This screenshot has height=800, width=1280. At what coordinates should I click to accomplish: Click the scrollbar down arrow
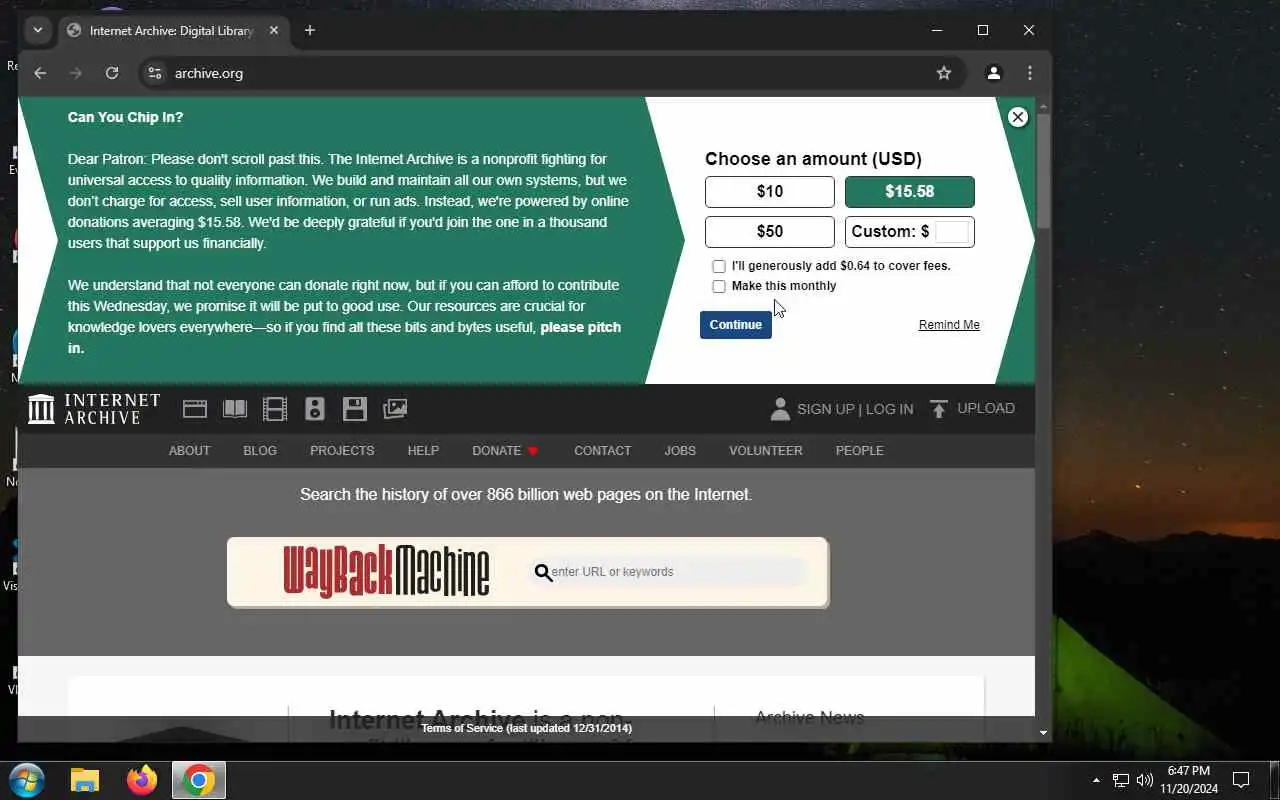[x=1043, y=733]
